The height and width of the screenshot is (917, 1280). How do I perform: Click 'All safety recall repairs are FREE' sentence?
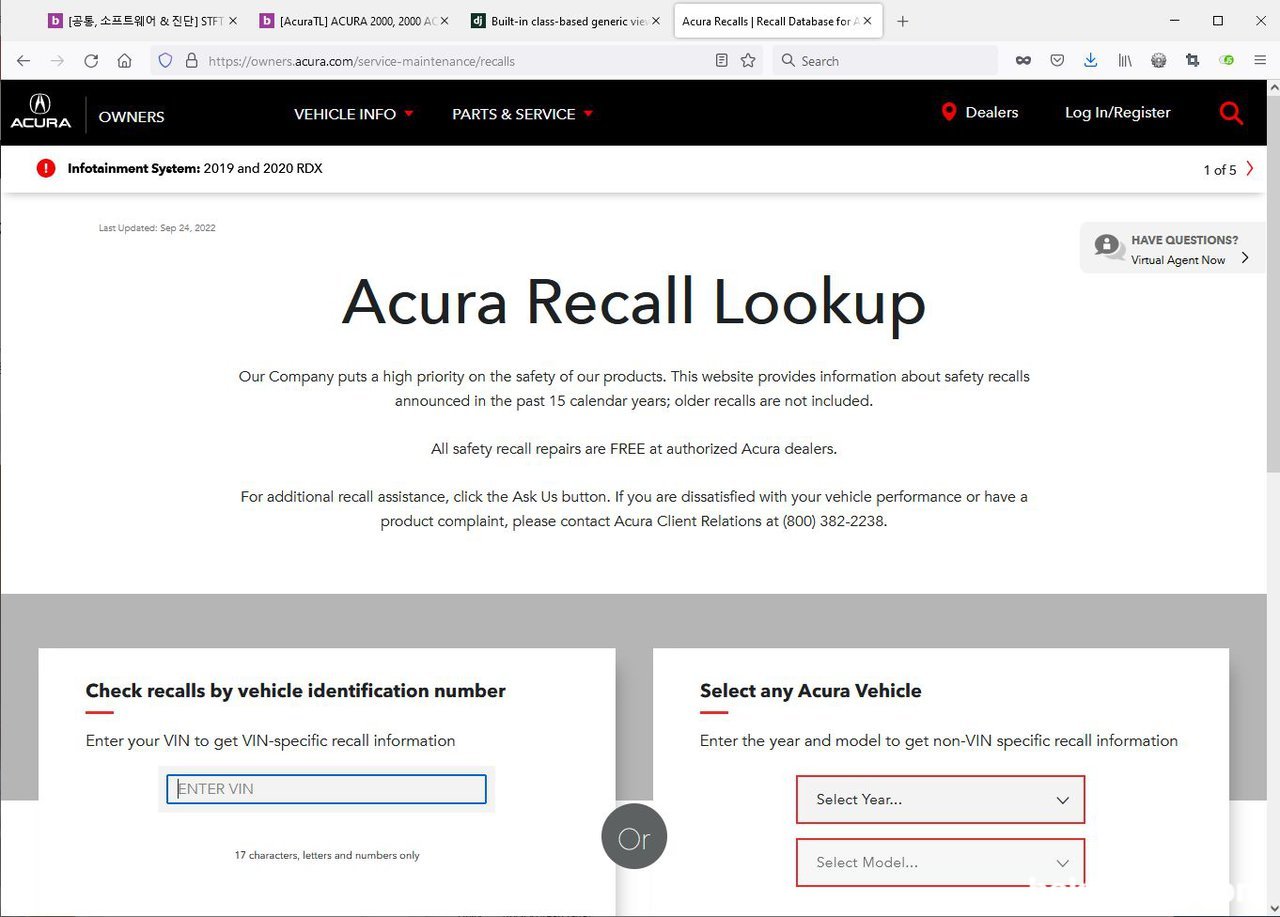pyautogui.click(x=634, y=449)
